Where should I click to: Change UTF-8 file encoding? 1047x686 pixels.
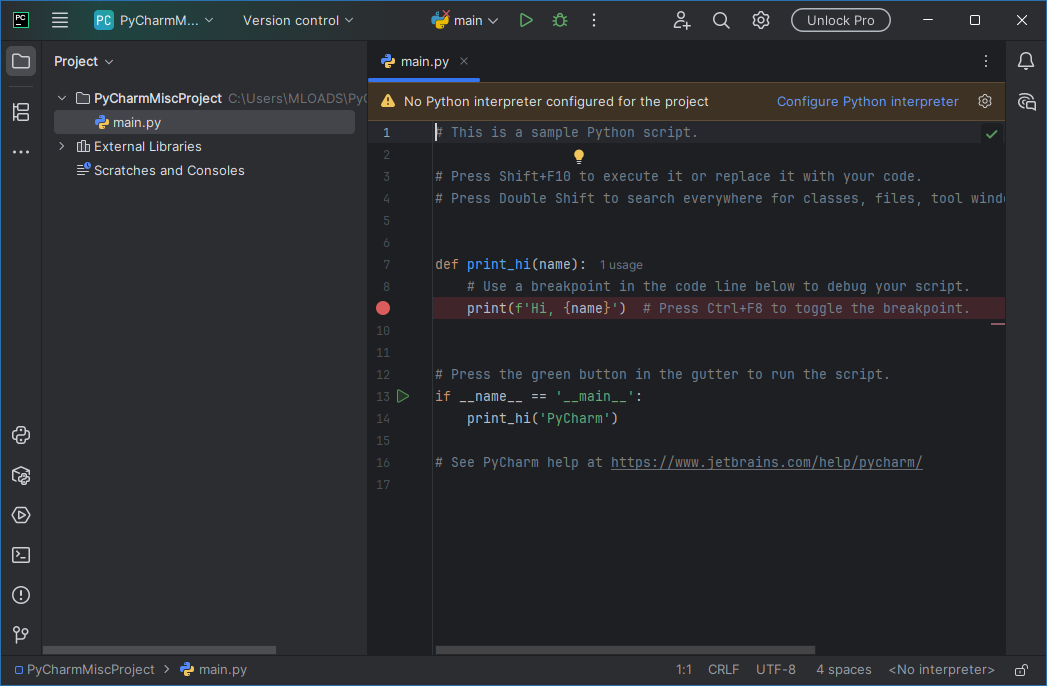pos(775,669)
